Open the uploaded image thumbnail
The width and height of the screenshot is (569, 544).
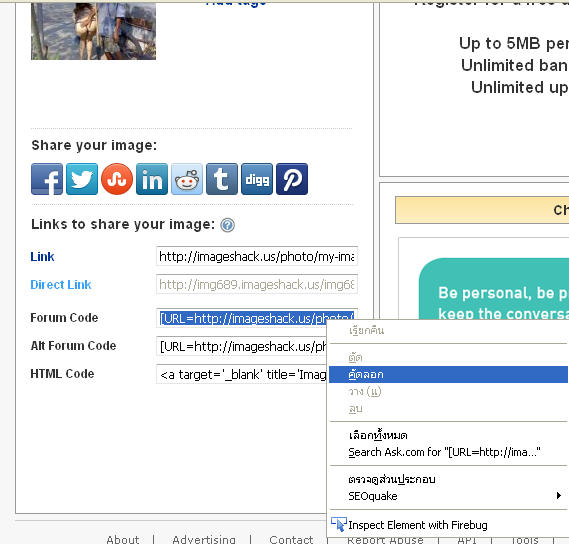pos(93,31)
